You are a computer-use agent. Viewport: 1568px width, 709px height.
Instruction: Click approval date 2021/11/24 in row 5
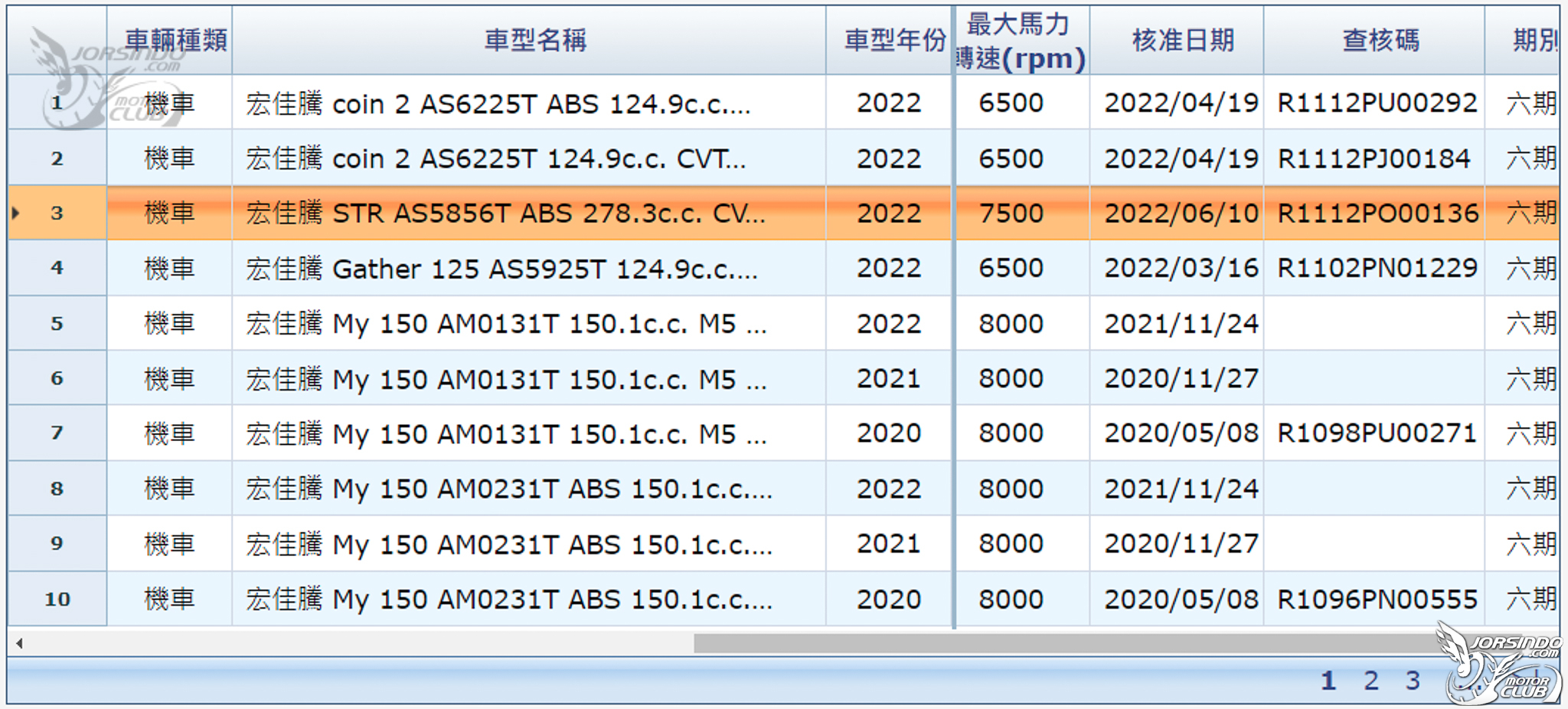click(1181, 324)
